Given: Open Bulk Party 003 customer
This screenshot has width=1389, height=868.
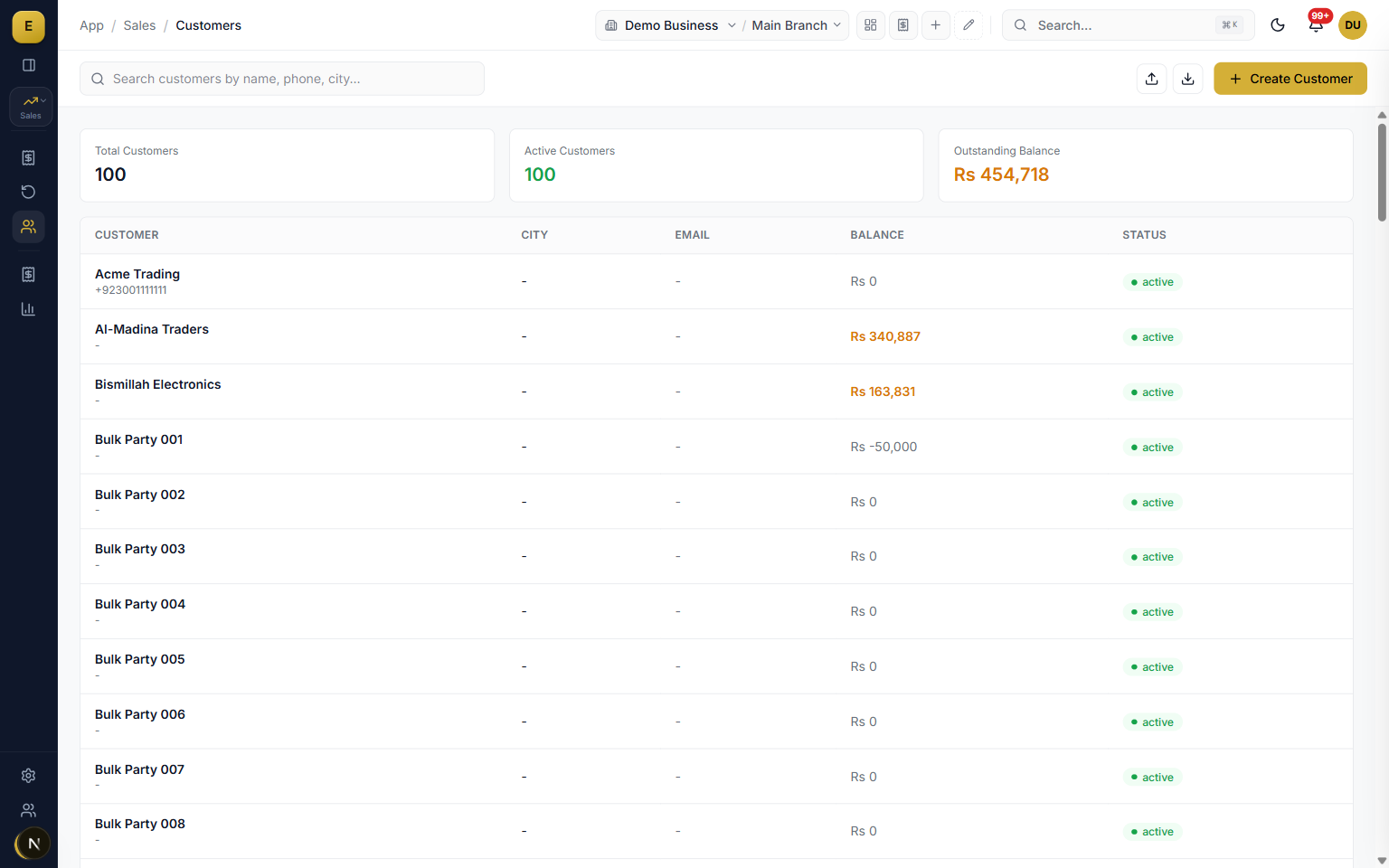Looking at the screenshot, I should (716, 556).
